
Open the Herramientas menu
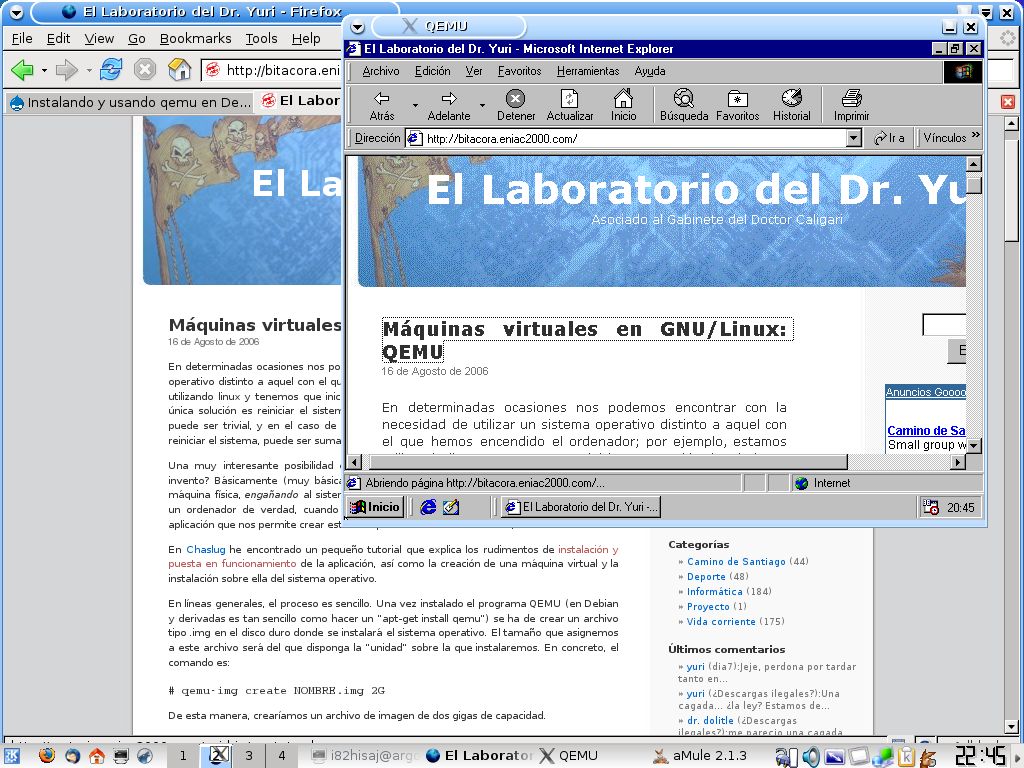coord(587,71)
